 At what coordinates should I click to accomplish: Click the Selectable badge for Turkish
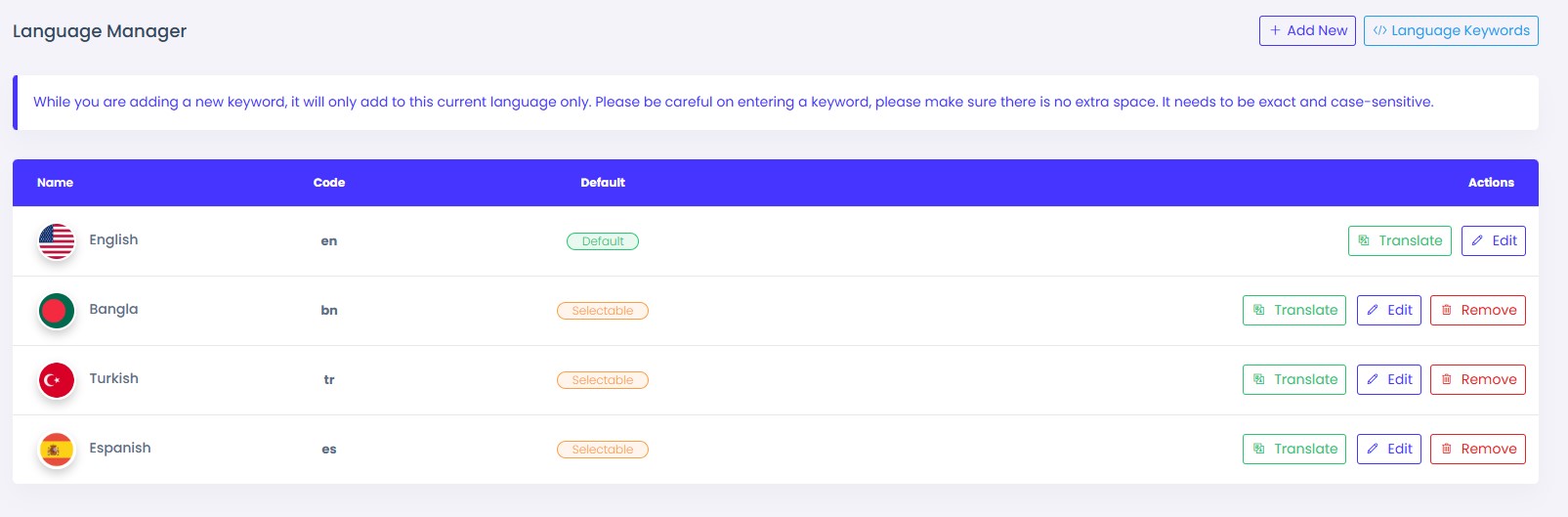click(603, 380)
